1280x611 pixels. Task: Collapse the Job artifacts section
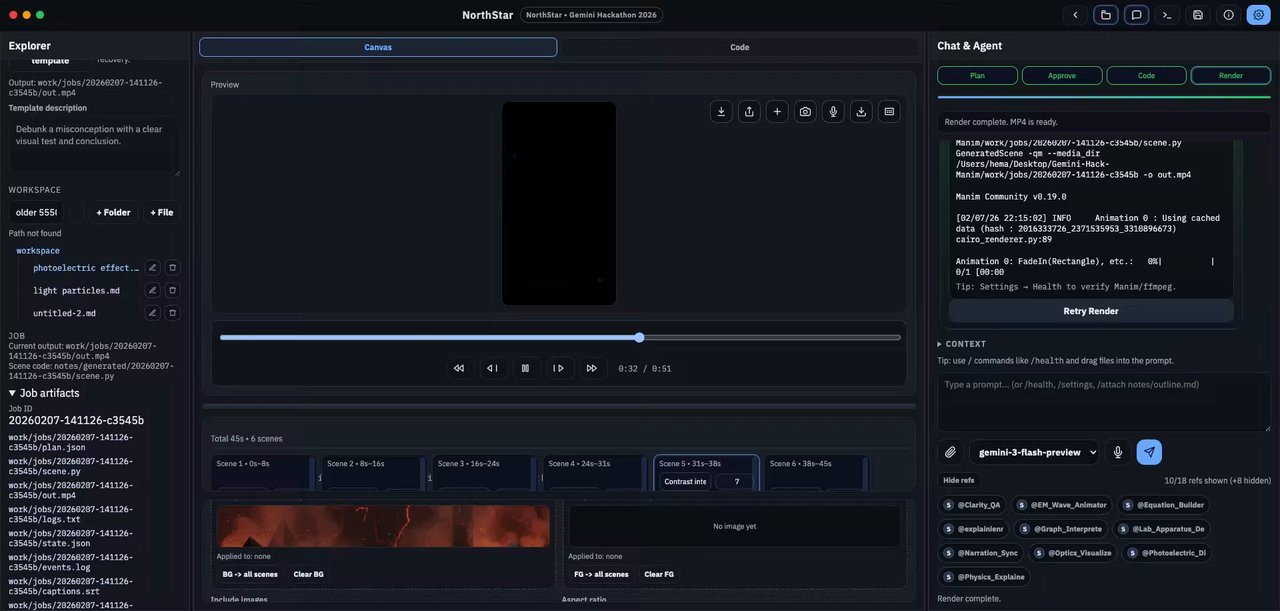click(44, 393)
